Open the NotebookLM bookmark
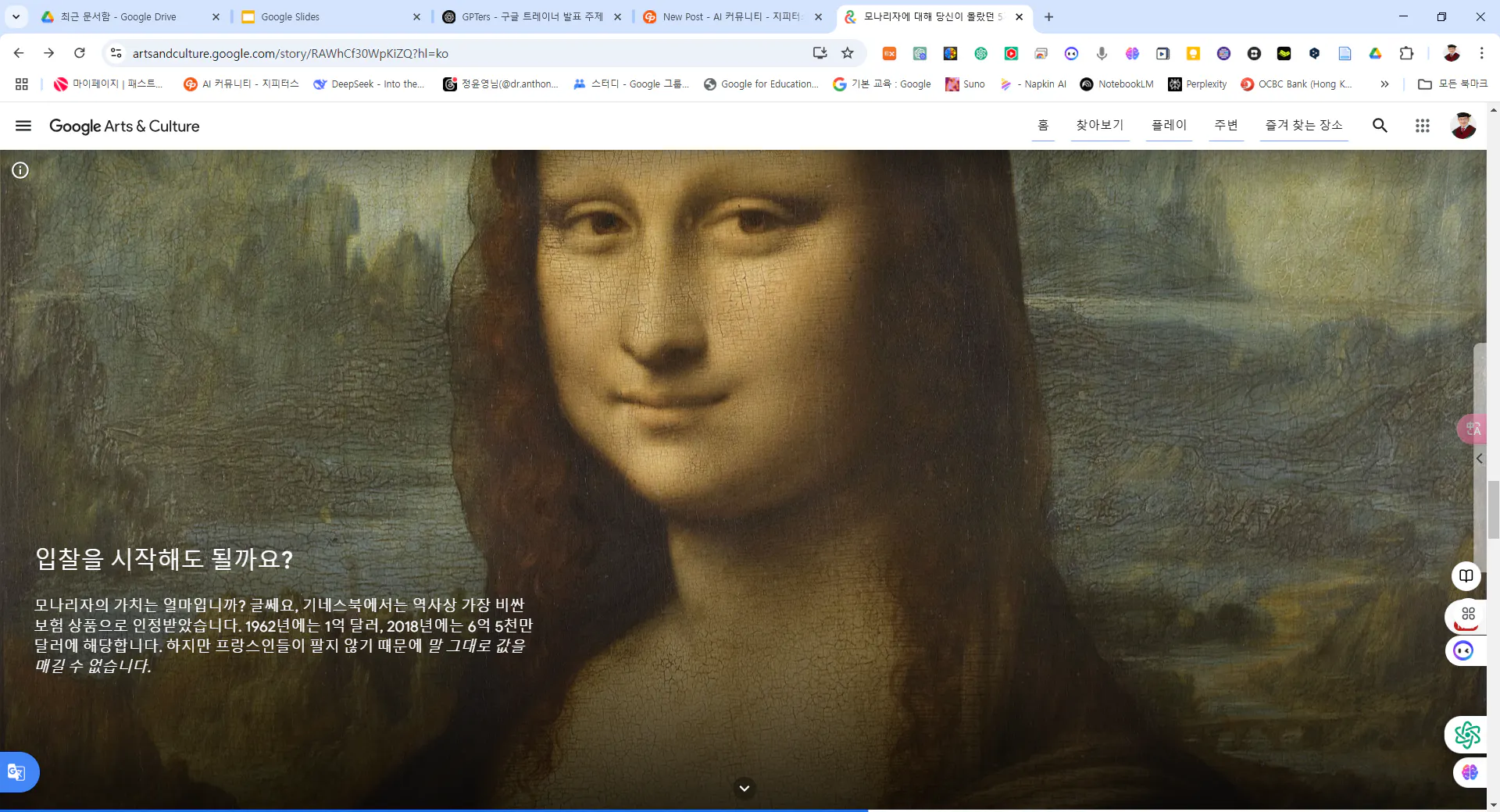Image resolution: width=1500 pixels, height=812 pixels. (x=1116, y=84)
